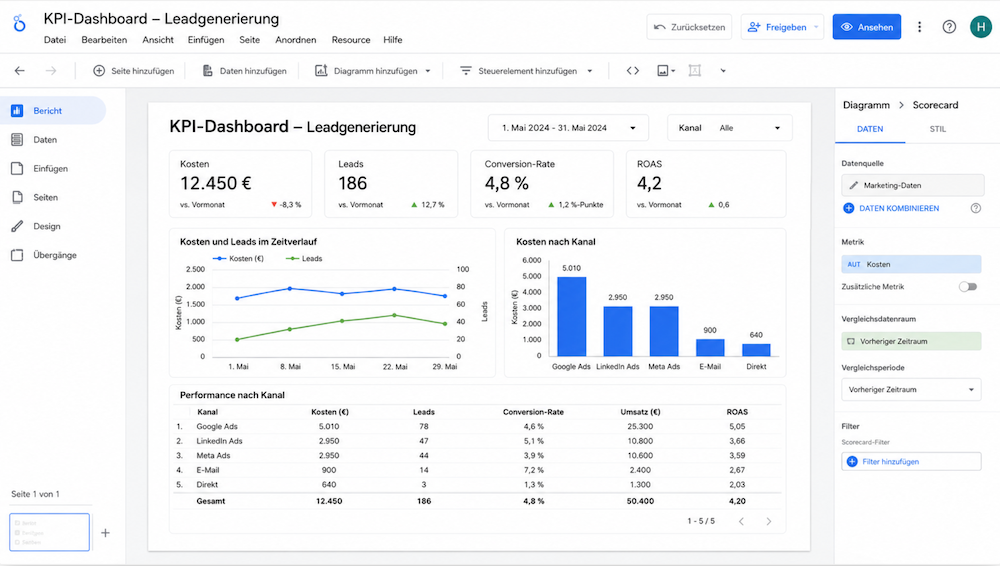Click the undo arrow in toolbar
The height and width of the screenshot is (566, 1000).
click(20, 71)
